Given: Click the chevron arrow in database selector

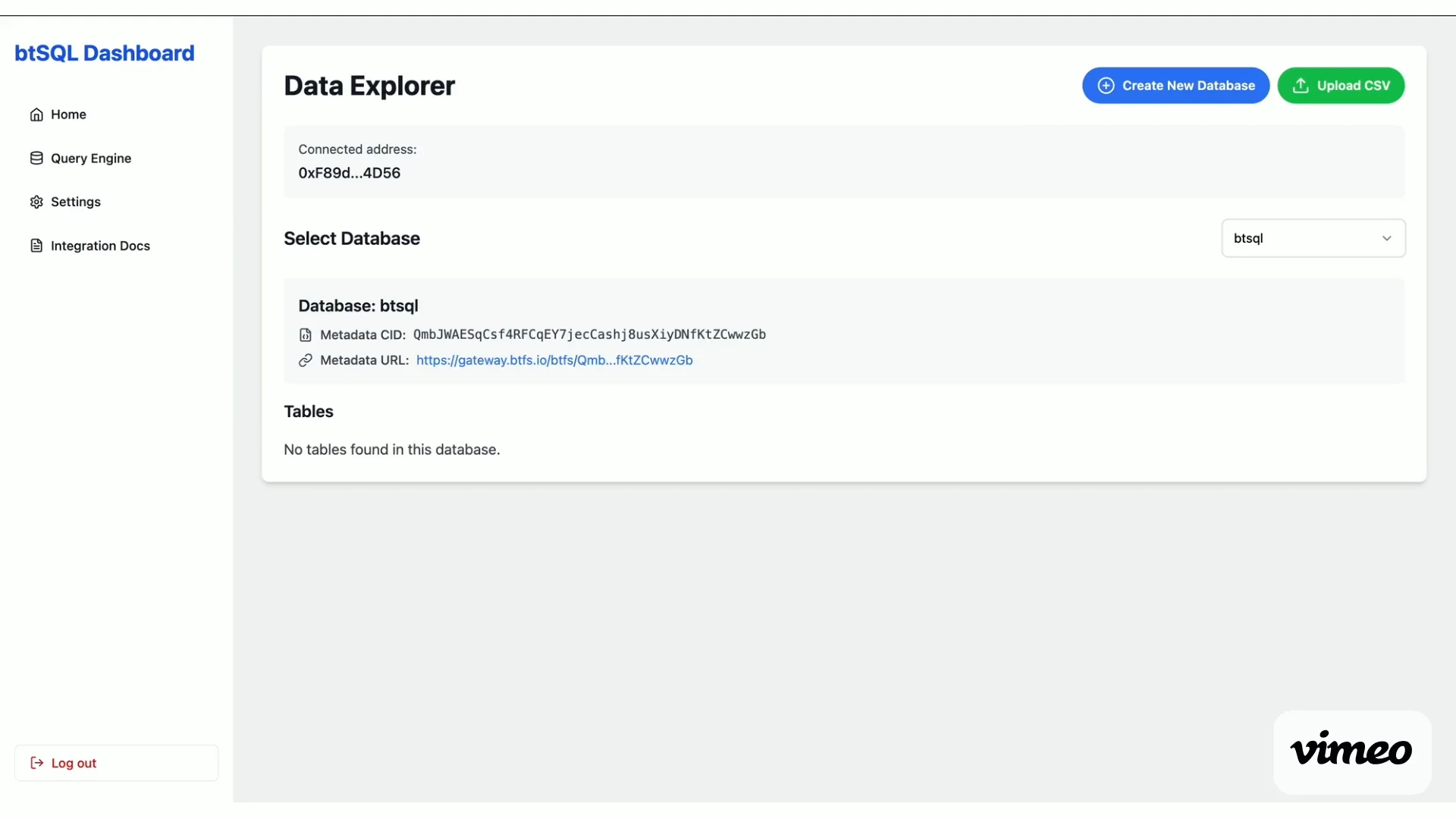Looking at the screenshot, I should 1386,238.
